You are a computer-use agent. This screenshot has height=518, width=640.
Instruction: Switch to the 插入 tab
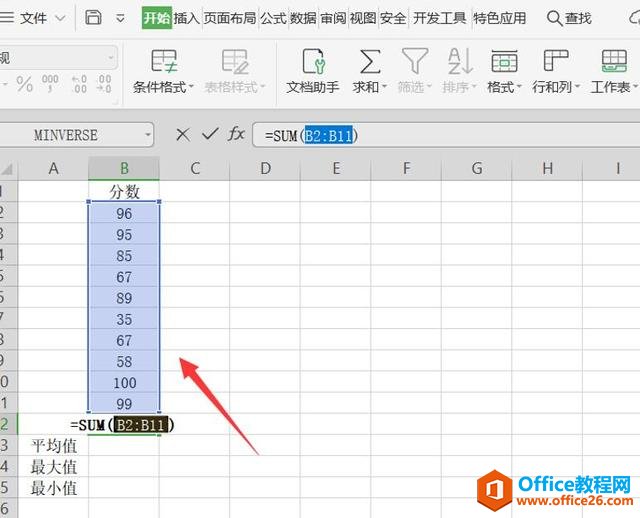click(x=186, y=18)
